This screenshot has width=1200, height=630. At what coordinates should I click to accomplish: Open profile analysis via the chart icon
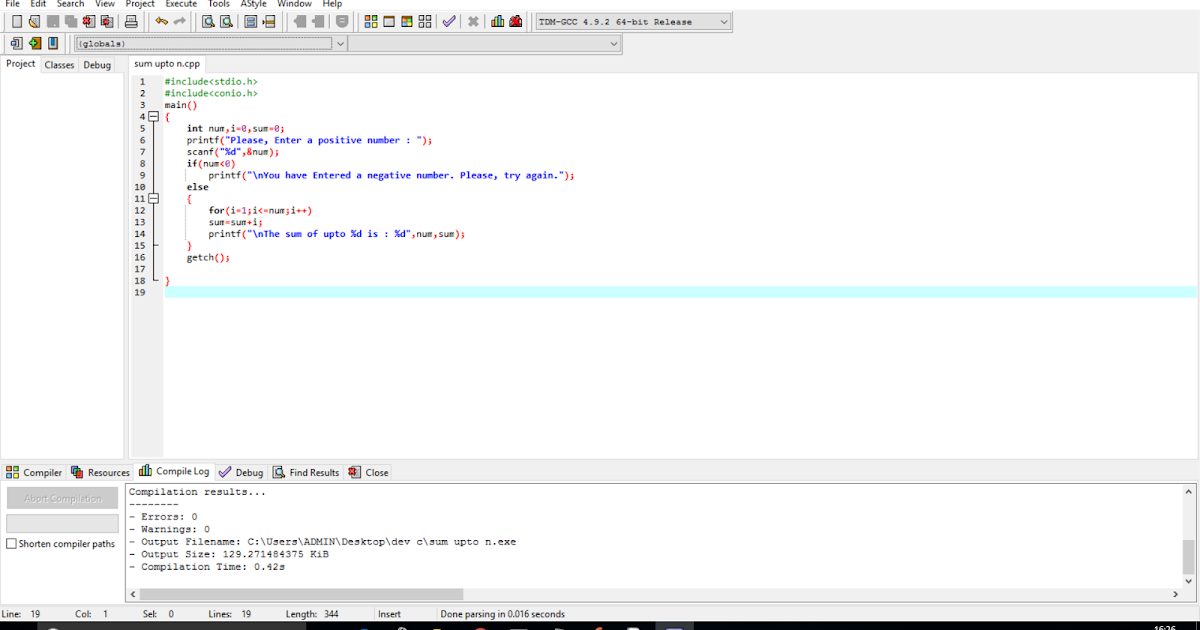coord(497,20)
